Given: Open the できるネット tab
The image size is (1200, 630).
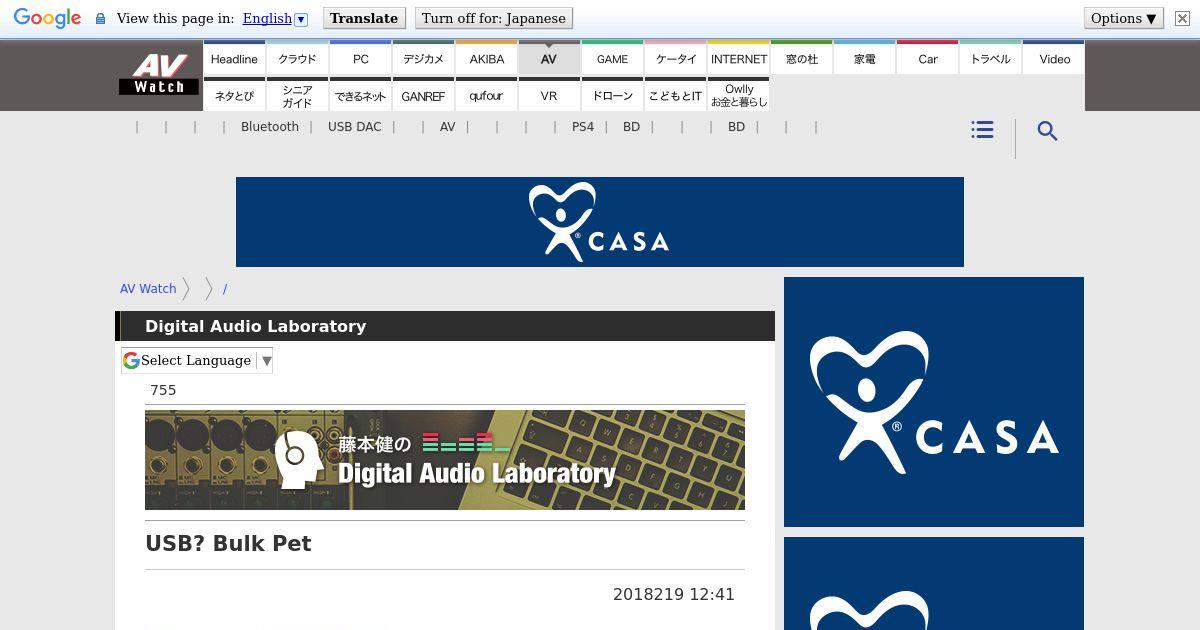Looking at the screenshot, I should 360,95.
